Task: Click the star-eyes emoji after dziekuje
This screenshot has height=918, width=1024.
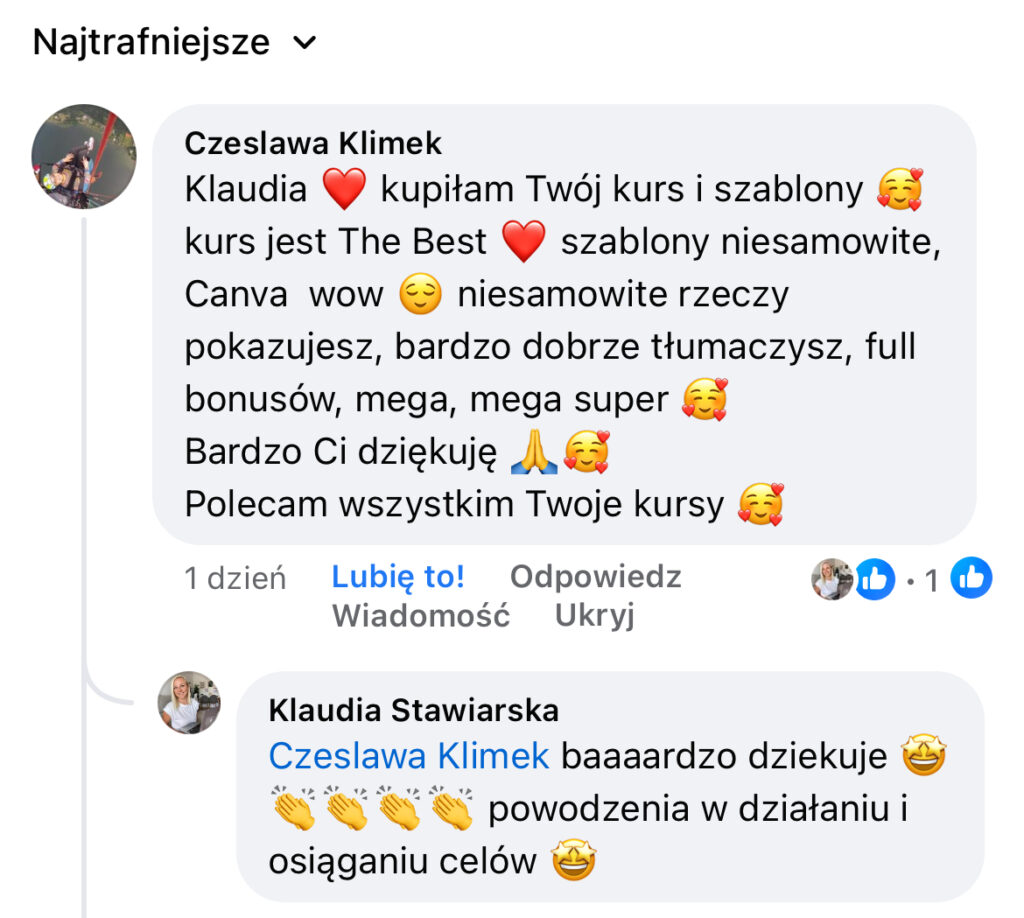Action: tap(923, 756)
